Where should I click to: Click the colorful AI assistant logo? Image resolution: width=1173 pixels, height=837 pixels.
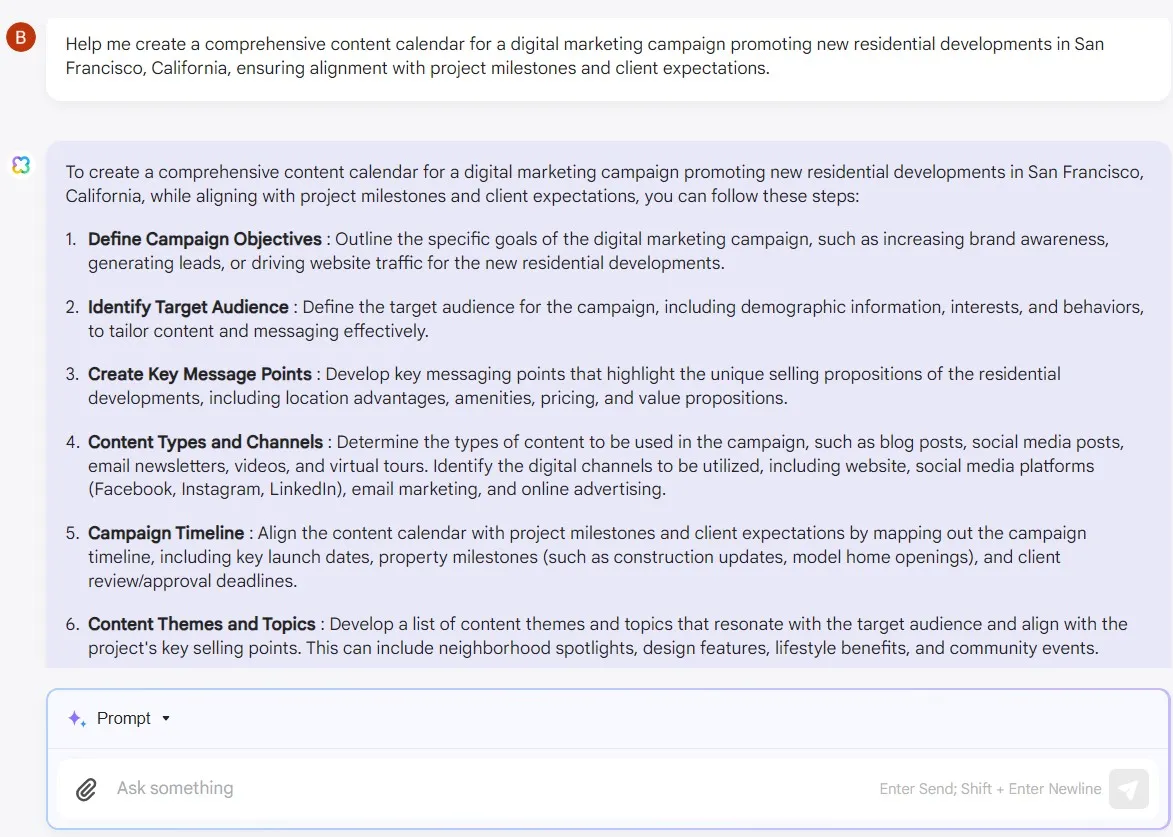[x=21, y=165]
